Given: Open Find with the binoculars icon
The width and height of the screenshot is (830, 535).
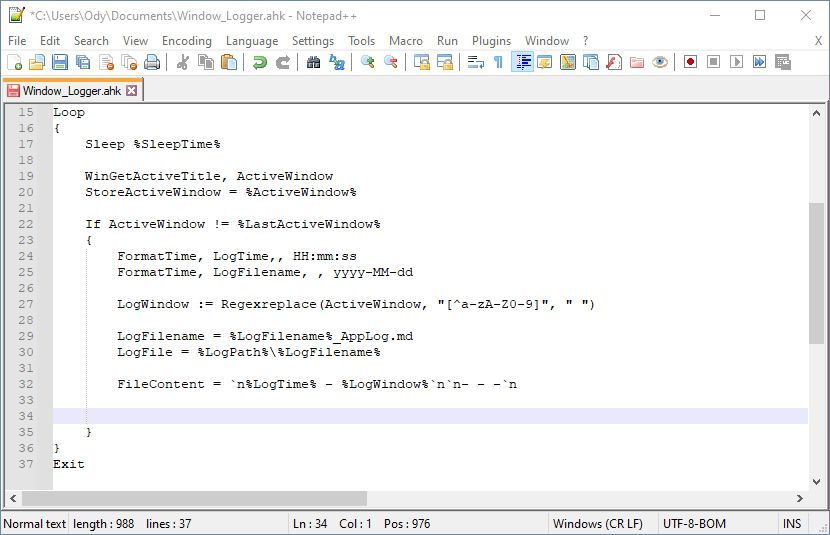Looking at the screenshot, I should 313,62.
